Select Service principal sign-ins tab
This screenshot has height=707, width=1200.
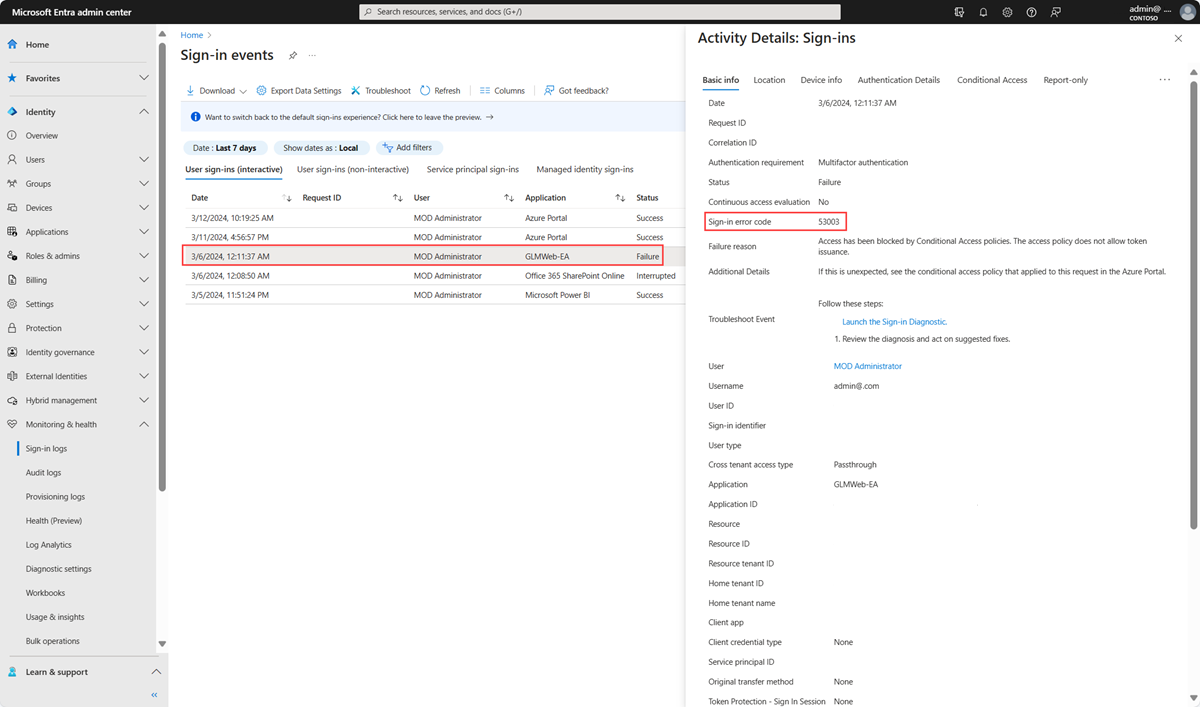tap(472, 169)
